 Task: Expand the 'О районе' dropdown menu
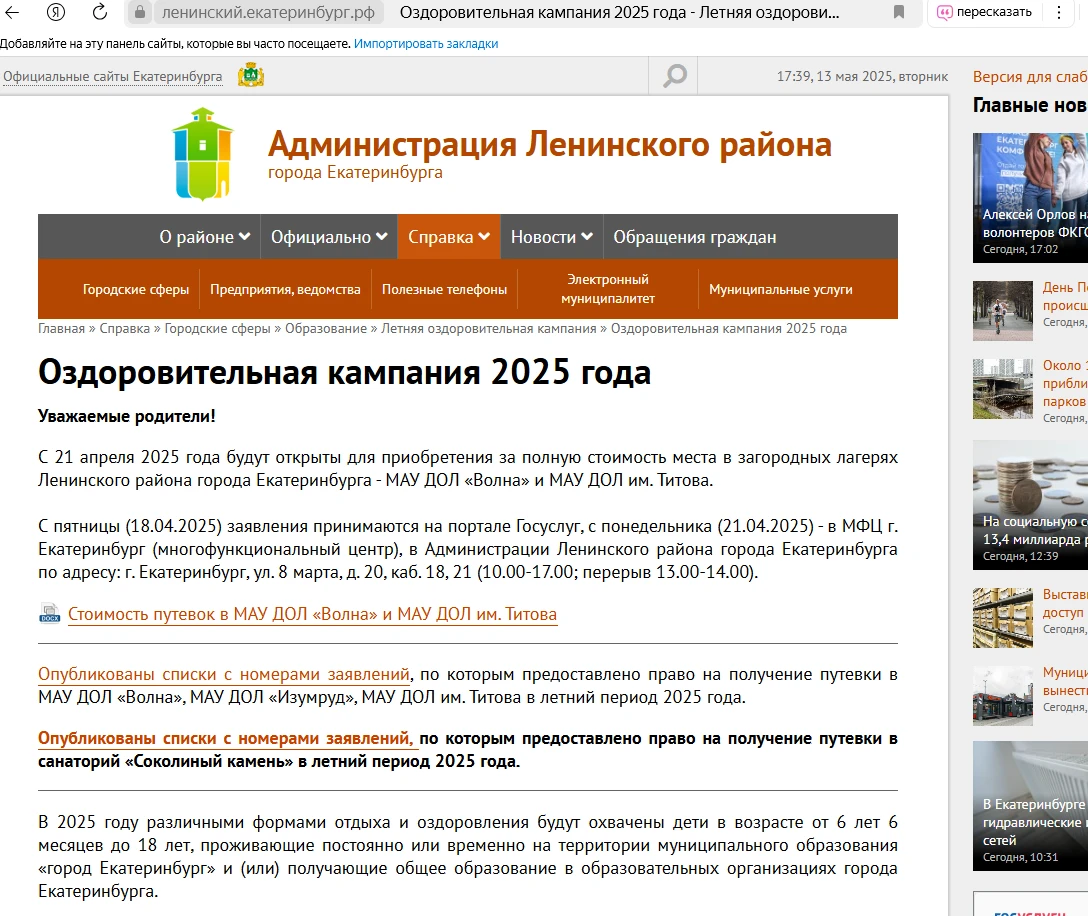point(204,237)
